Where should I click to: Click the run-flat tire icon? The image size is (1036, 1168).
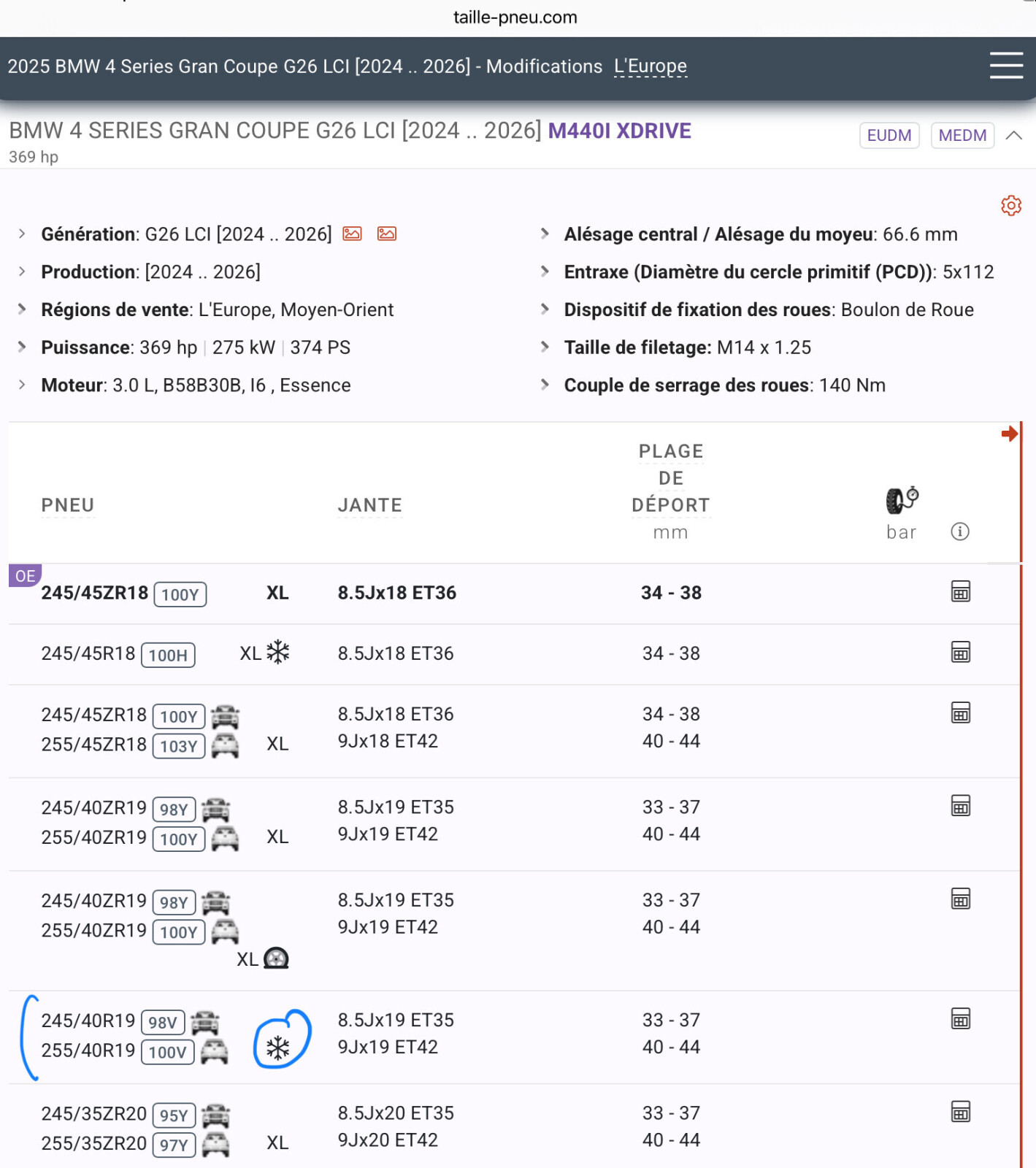[276, 958]
